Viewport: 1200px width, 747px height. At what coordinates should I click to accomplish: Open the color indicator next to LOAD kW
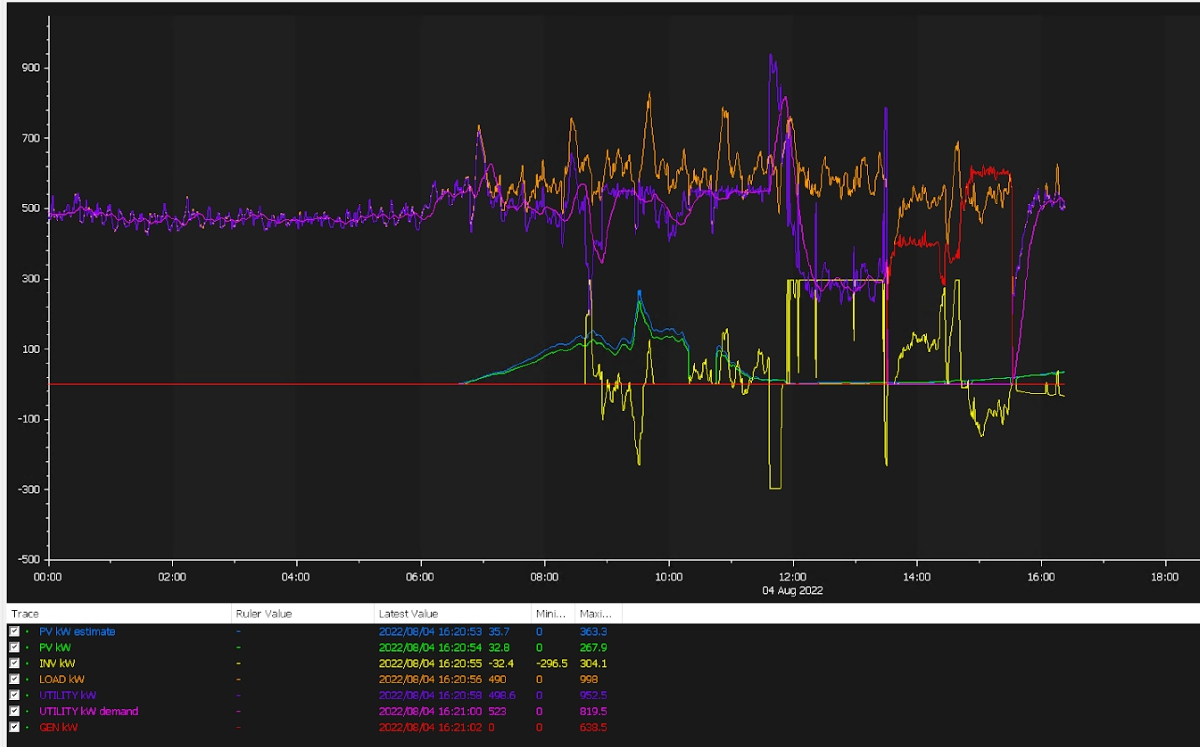[x=28, y=679]
